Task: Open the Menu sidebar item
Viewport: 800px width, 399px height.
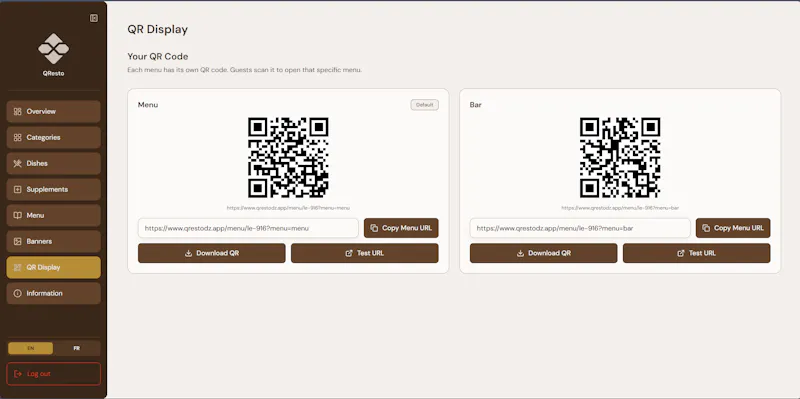Action: click(x=54, y=215)
